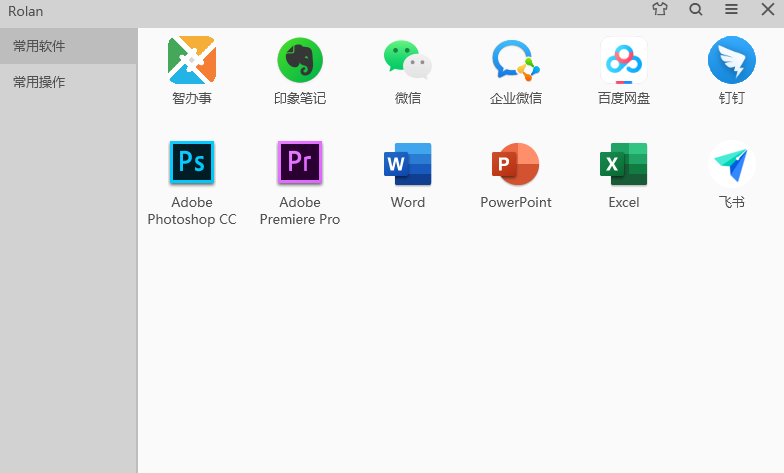Open the 微信 chat bubbles icon
Screen dimensions: 784x473
coord(408,60)
